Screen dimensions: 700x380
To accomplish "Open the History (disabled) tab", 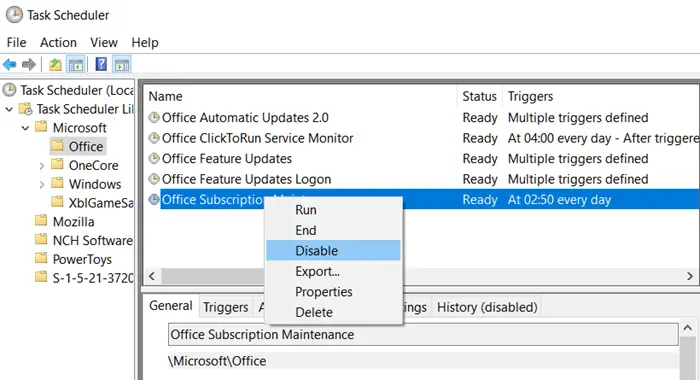I will point(487,307).
